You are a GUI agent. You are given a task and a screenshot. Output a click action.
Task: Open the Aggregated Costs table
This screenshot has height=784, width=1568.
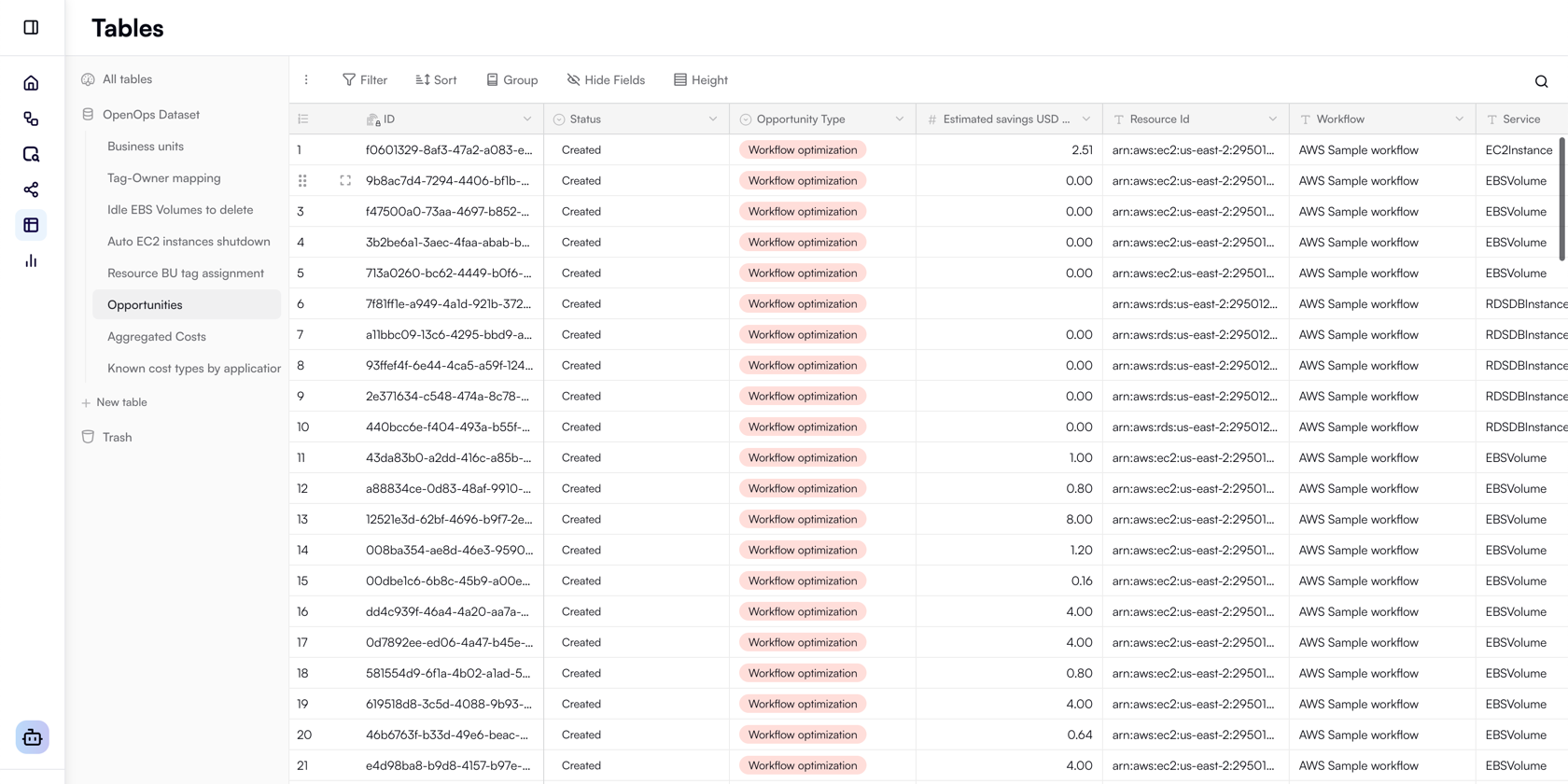pyautogui.click(x=157, y=337)
